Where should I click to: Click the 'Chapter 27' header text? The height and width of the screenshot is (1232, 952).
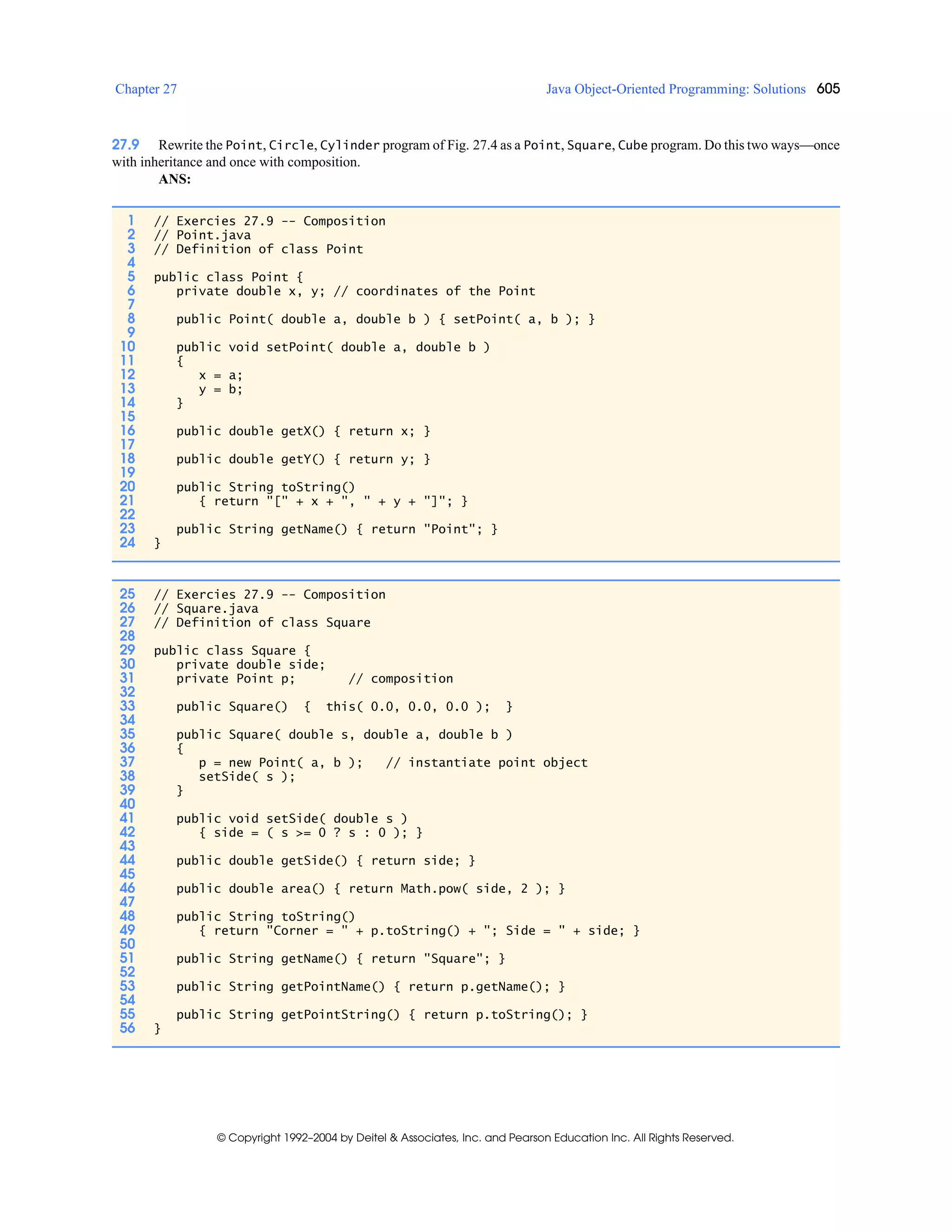146,89
